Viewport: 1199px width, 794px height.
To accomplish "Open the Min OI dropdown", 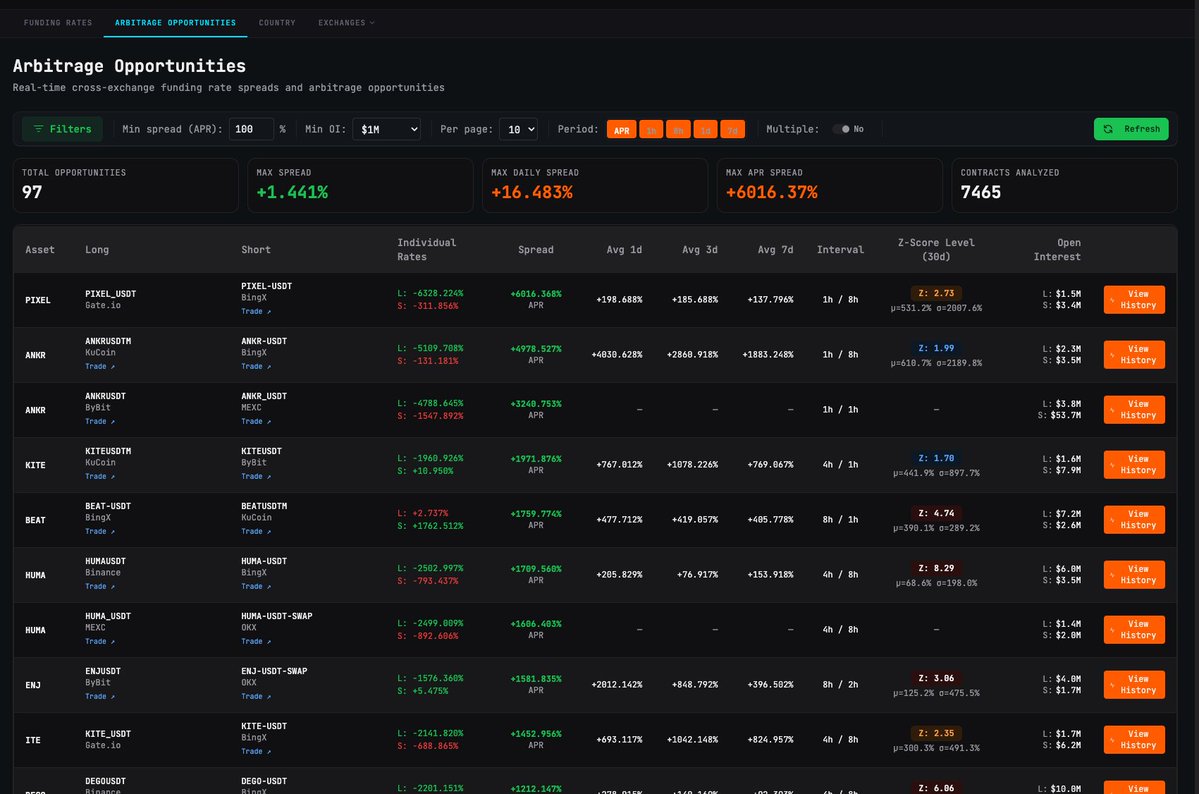I will pos(387,129).
